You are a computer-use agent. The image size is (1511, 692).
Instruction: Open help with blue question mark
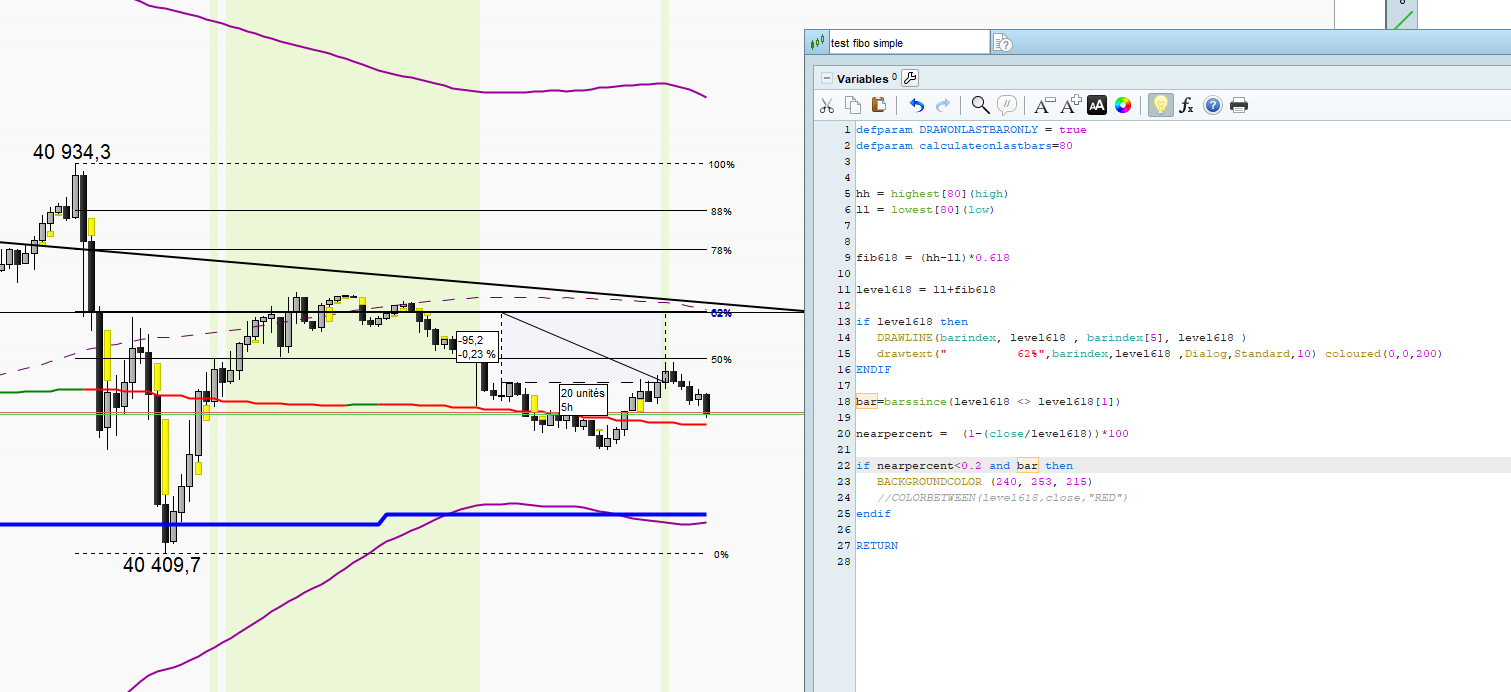pos(1212,105)
